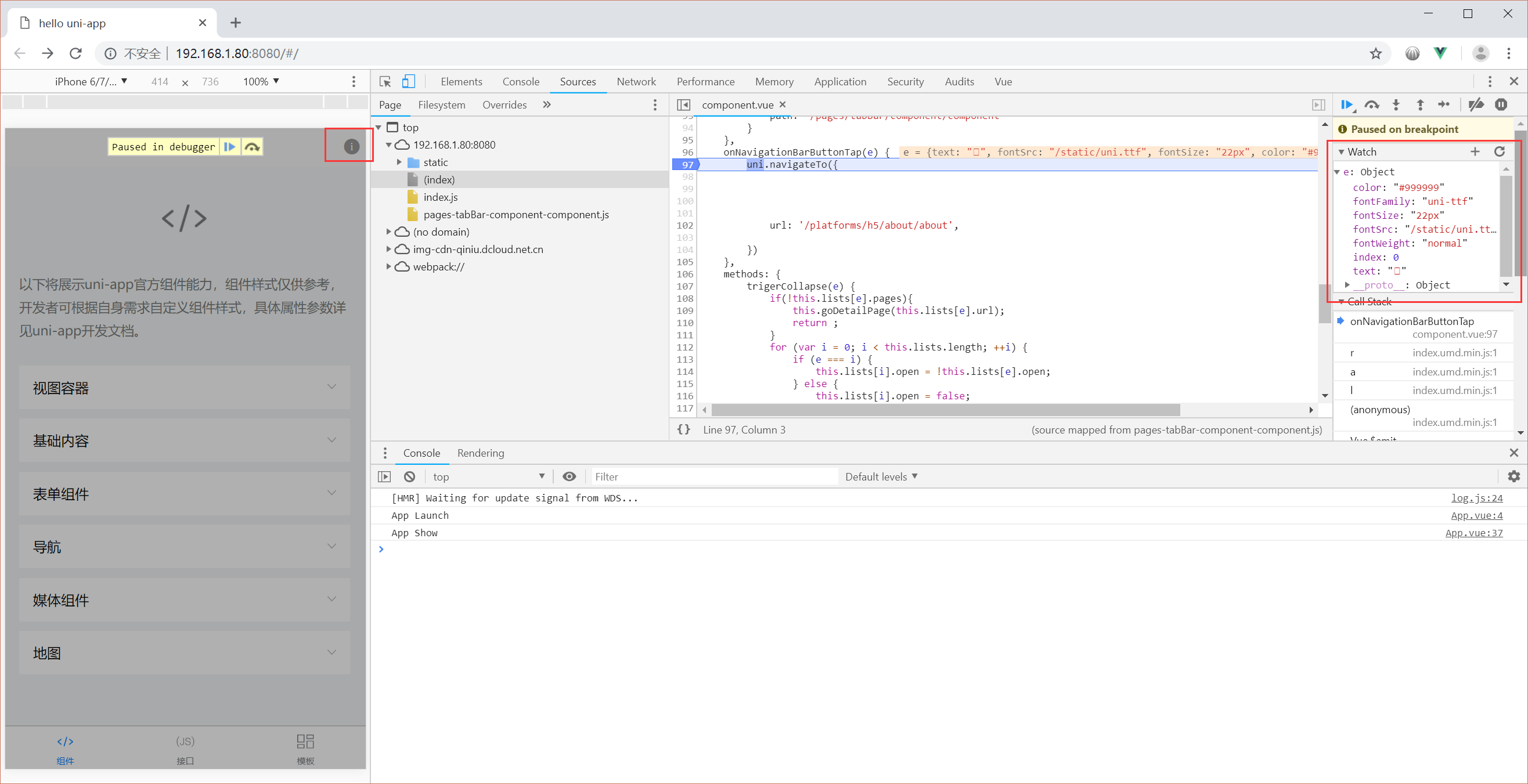Image resolution: width=1528 pixels, height=784 pixels.
Task: Open the Default levels dropdown
Action: (881, 477)
